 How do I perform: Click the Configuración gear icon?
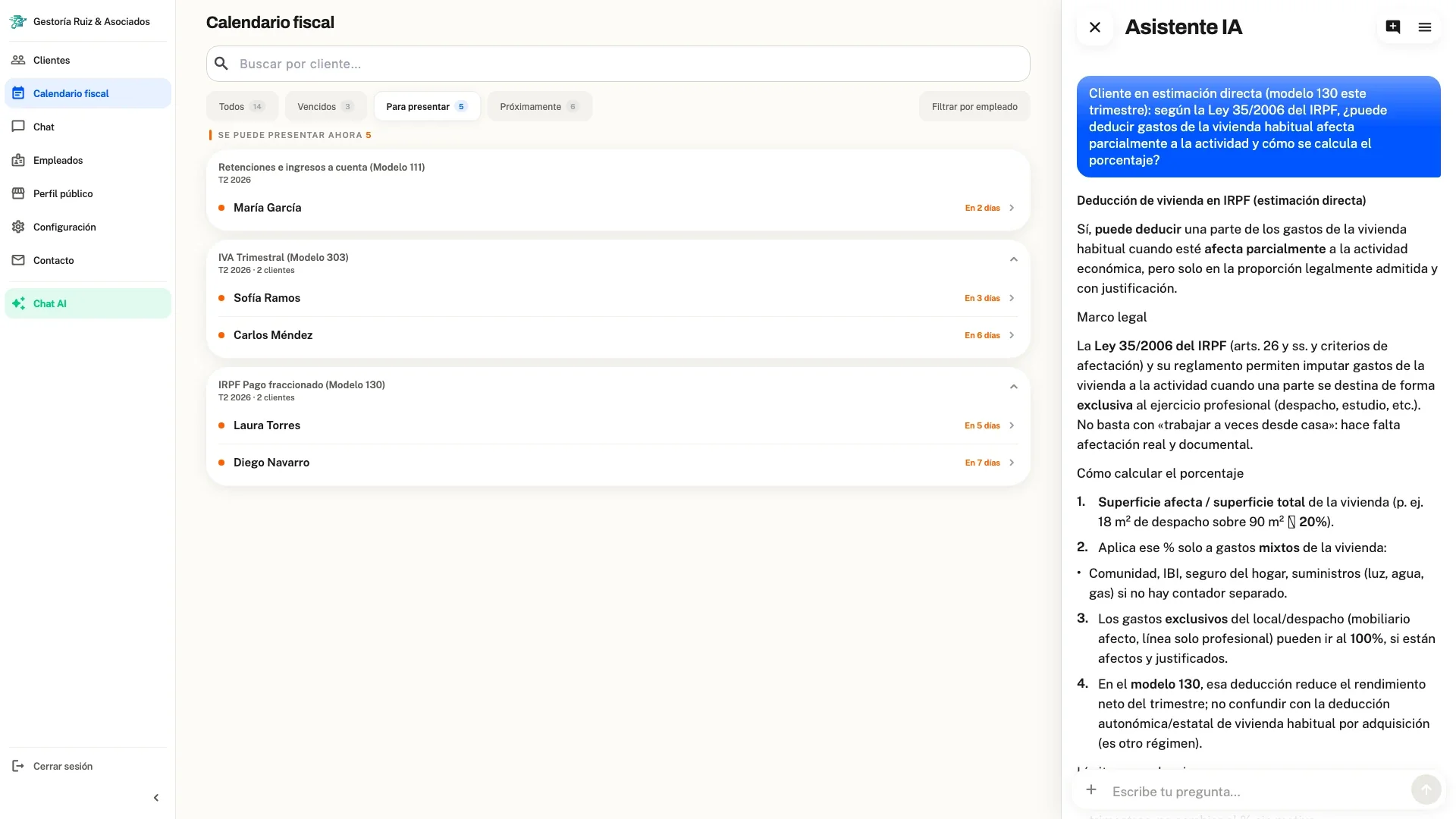18,227
